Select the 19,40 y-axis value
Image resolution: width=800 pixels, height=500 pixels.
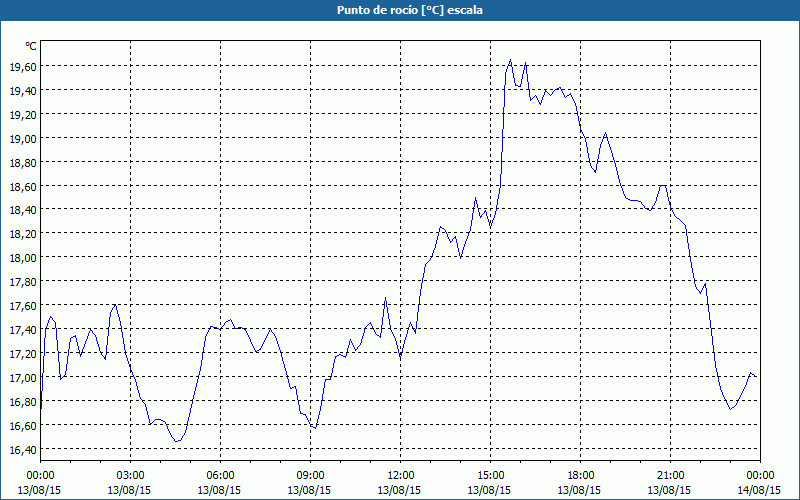[x=23, y=90]
